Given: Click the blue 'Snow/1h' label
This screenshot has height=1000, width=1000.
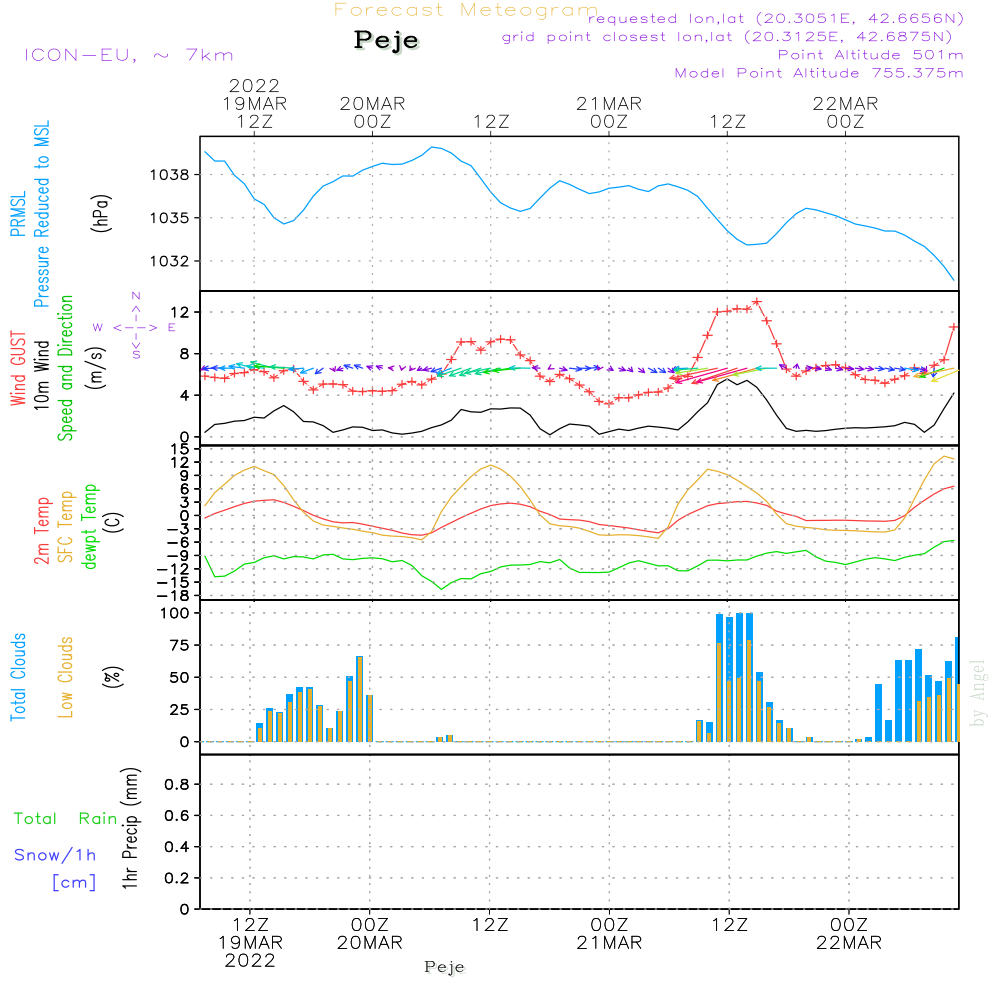Looking at the screenshot, I should (x=55, y=855).
